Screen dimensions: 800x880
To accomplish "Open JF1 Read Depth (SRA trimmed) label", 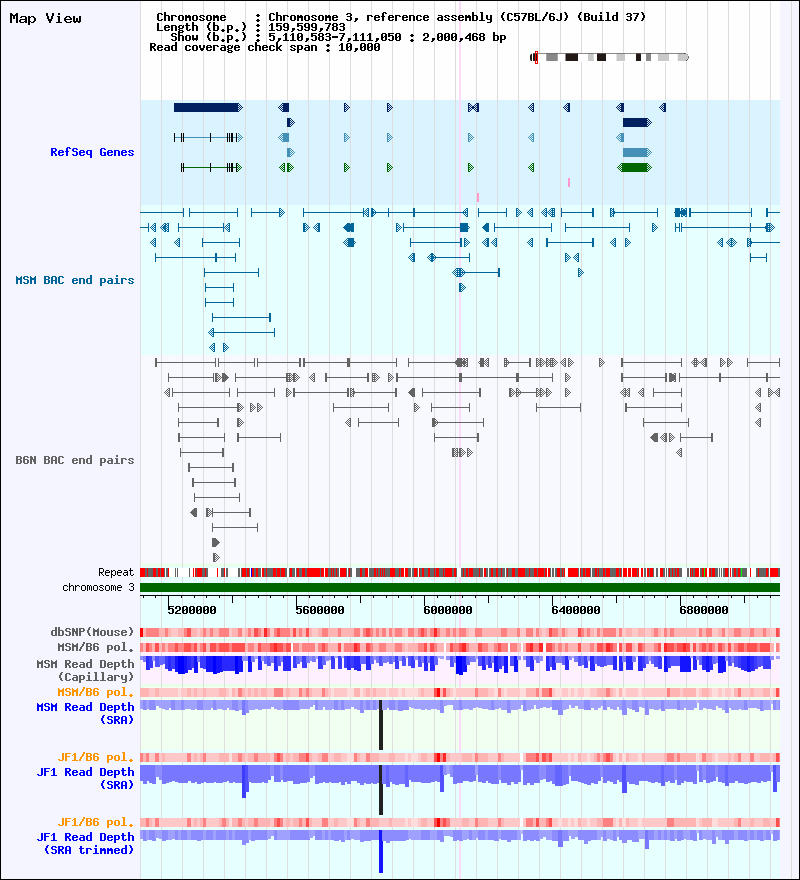I will click(85, 844).
